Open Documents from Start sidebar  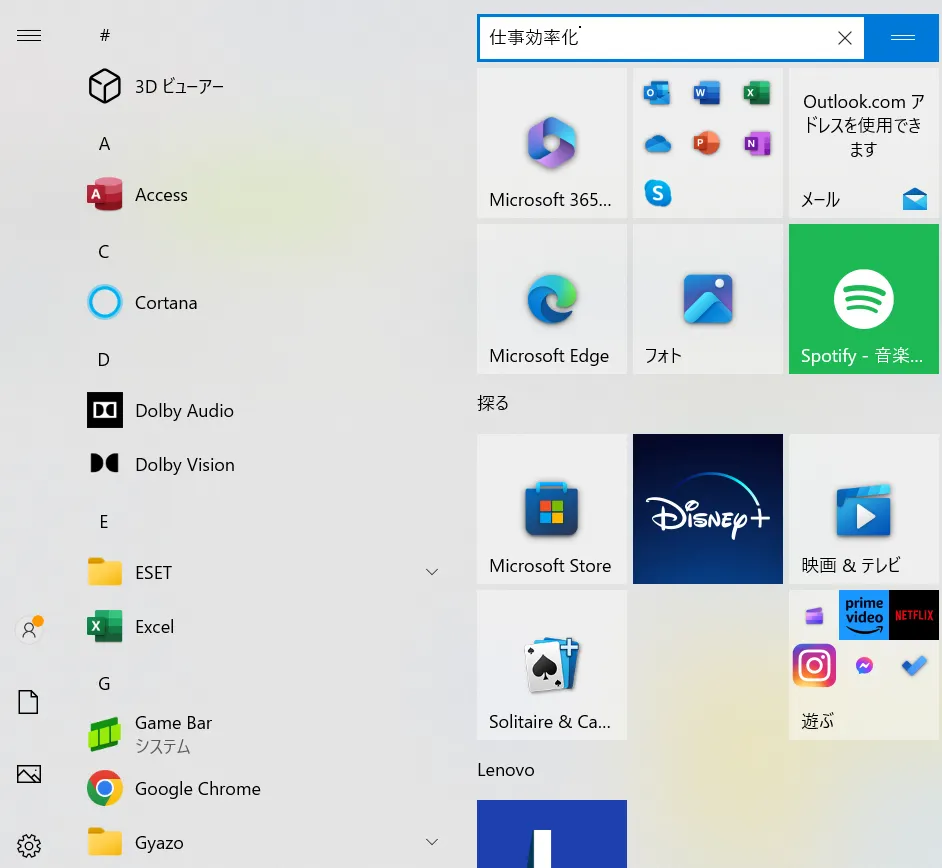pyautogui.click(x=28, y=702)
